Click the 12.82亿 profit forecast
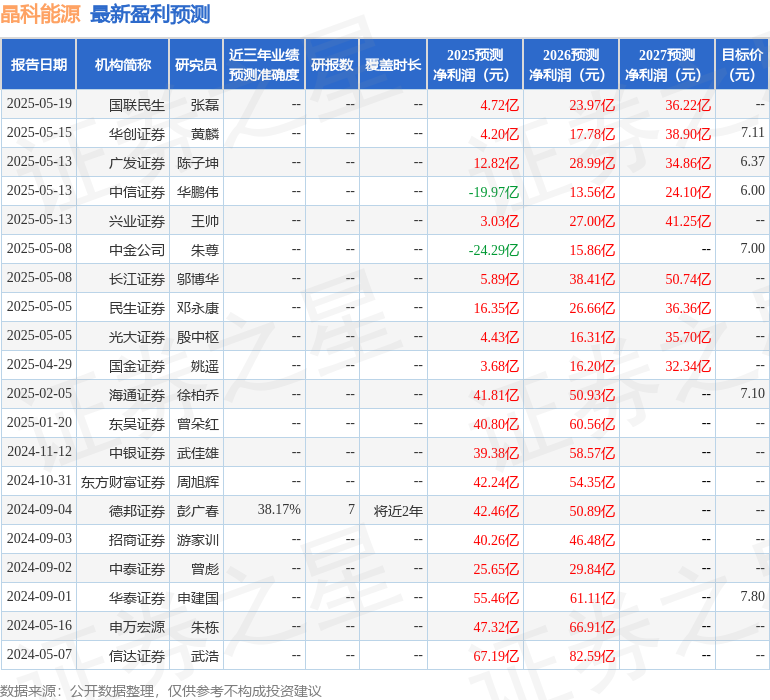This screenshot has width=770, height=700. (496, 163)
